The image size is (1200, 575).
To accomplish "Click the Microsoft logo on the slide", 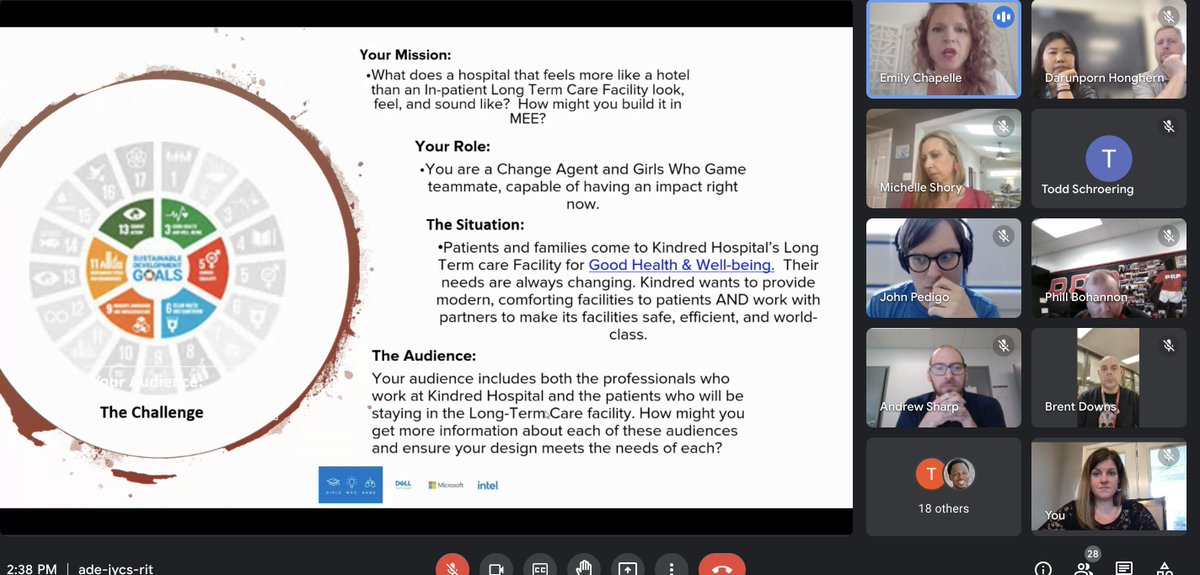I will tap(446, 485).
